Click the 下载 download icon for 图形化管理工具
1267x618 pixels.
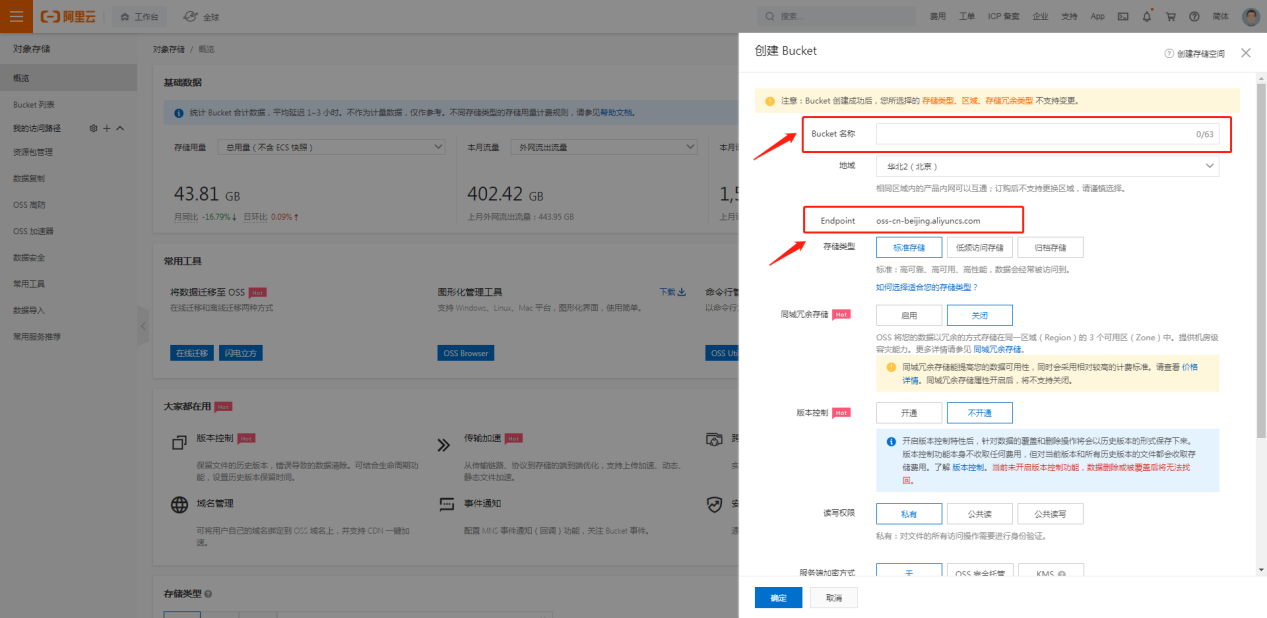681,292
